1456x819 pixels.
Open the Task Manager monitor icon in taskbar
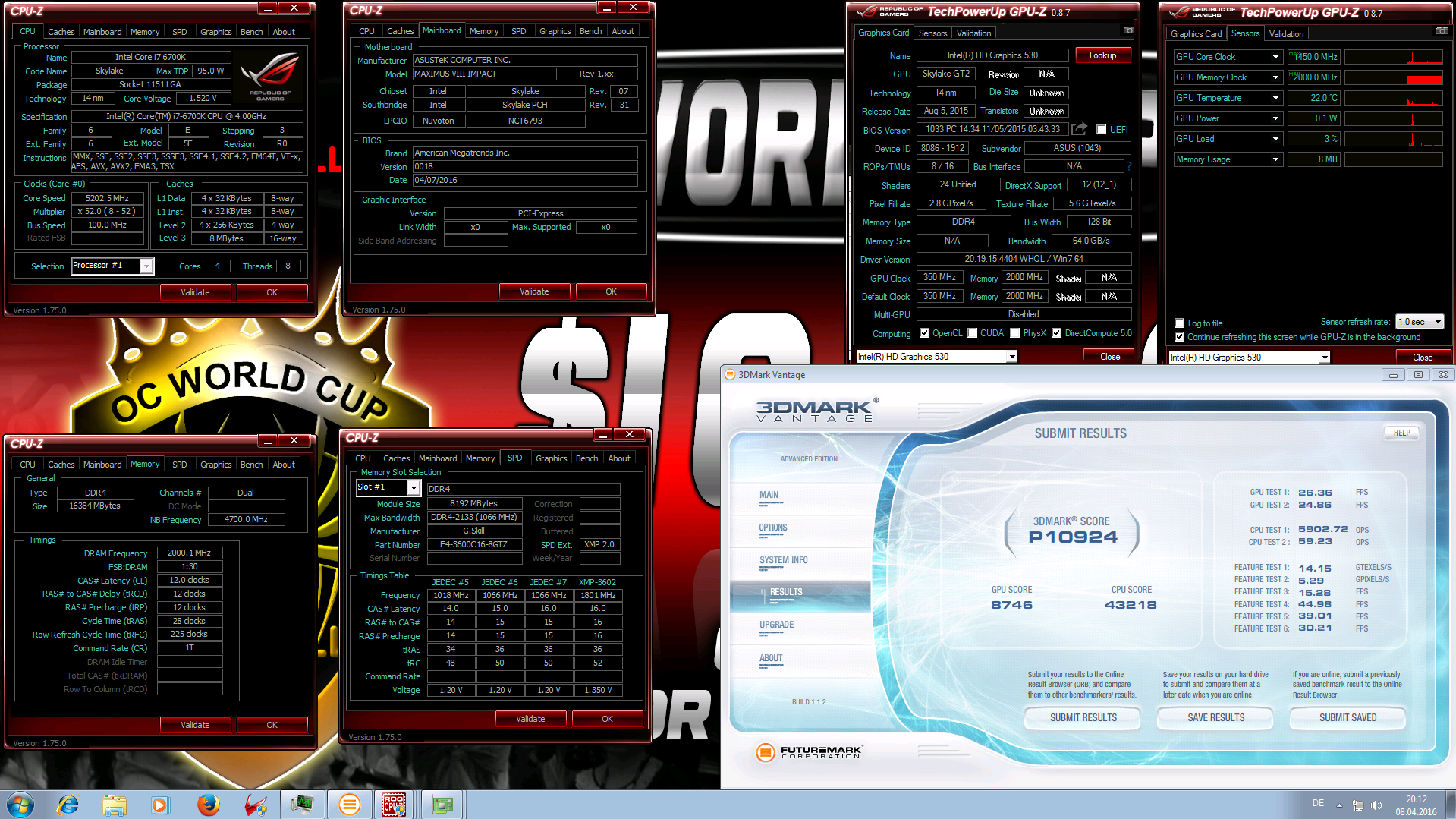tap(302, 805)
